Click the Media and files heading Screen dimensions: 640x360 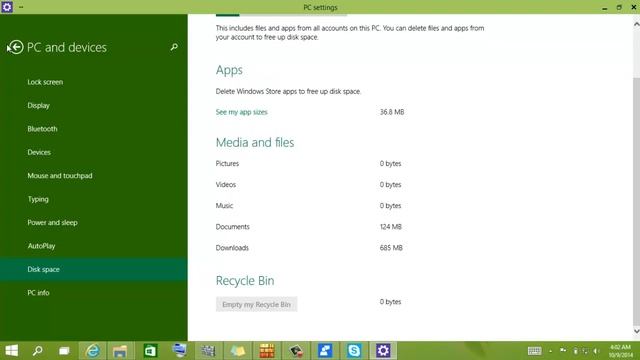255,142
